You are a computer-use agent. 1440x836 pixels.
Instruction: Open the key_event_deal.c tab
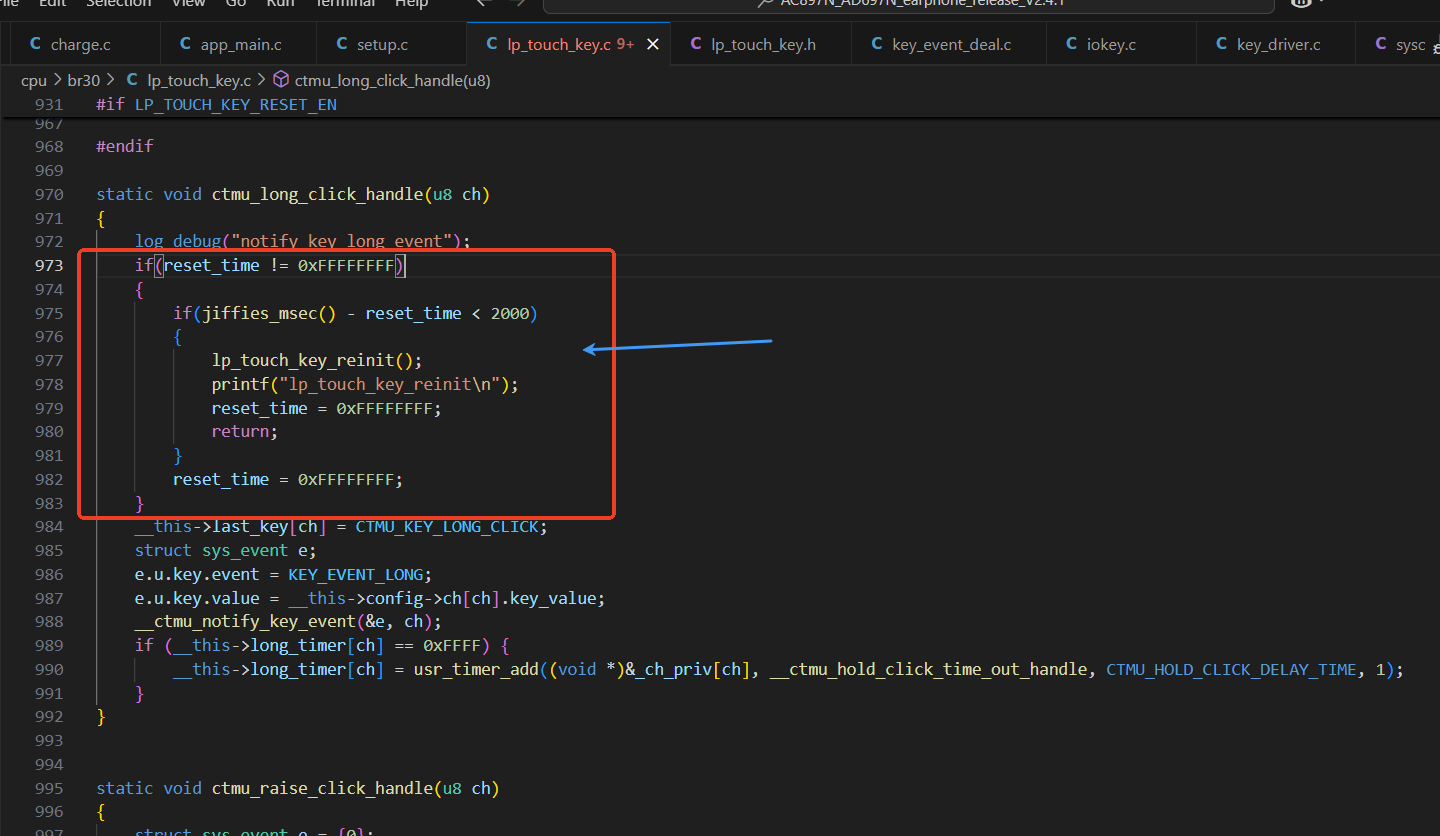point(949,44)
